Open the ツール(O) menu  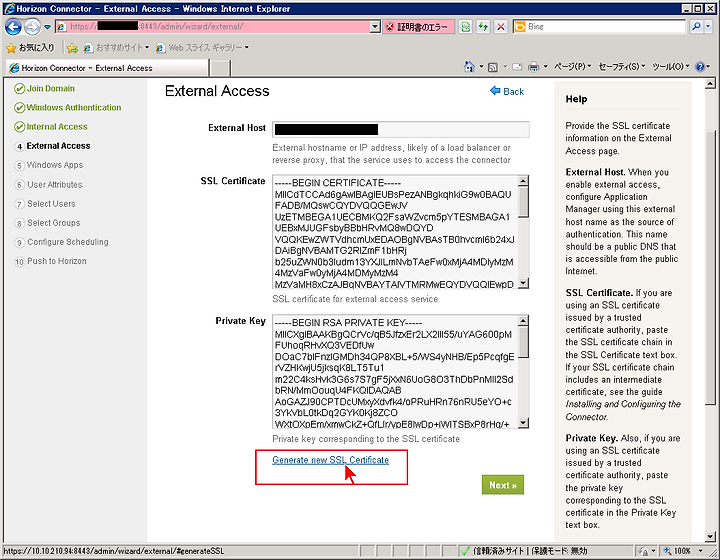[x=671, y=67]
